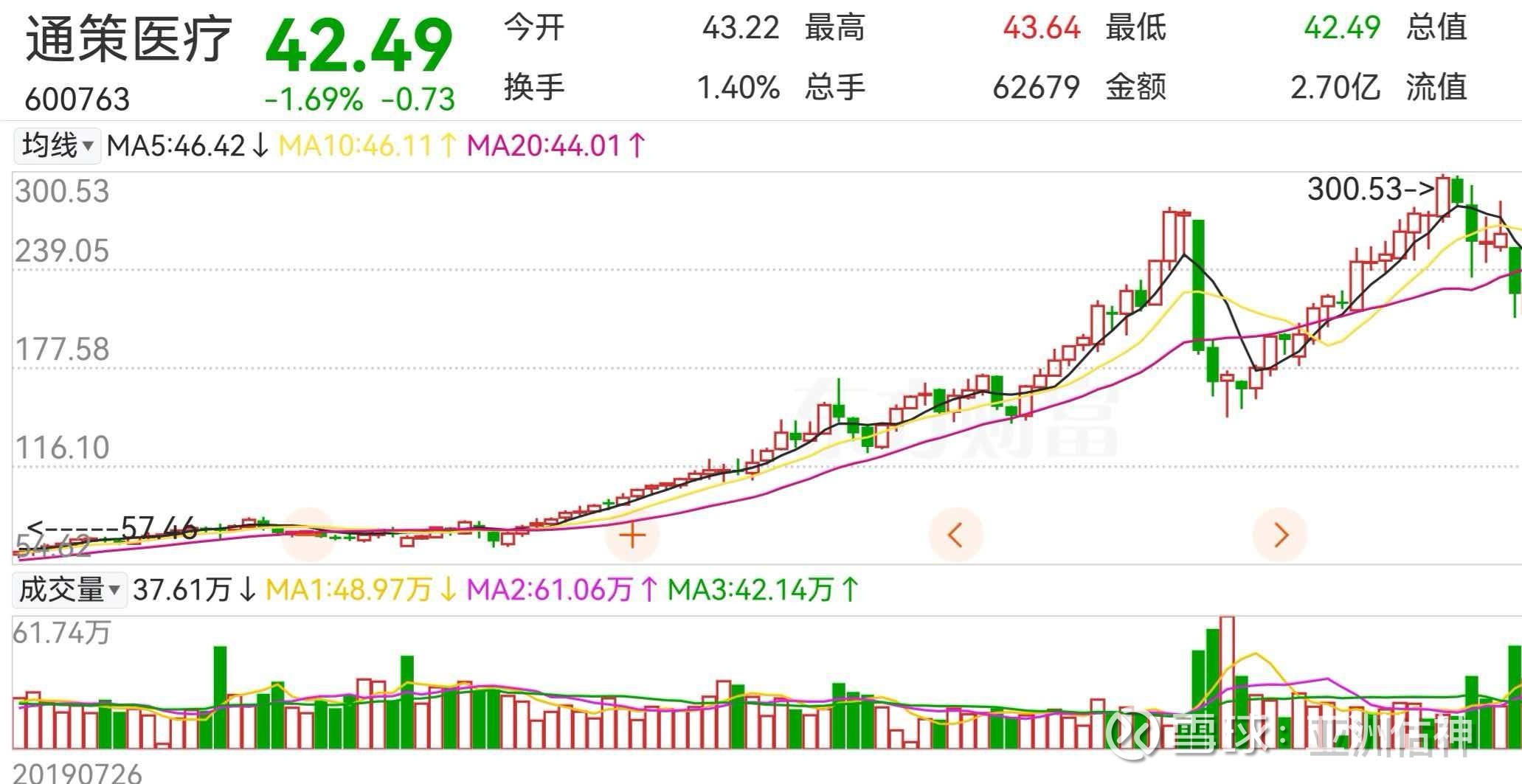Click the 最高 value 43.64
This screenshot has height=784, width=1522.
coord(1042,28)
